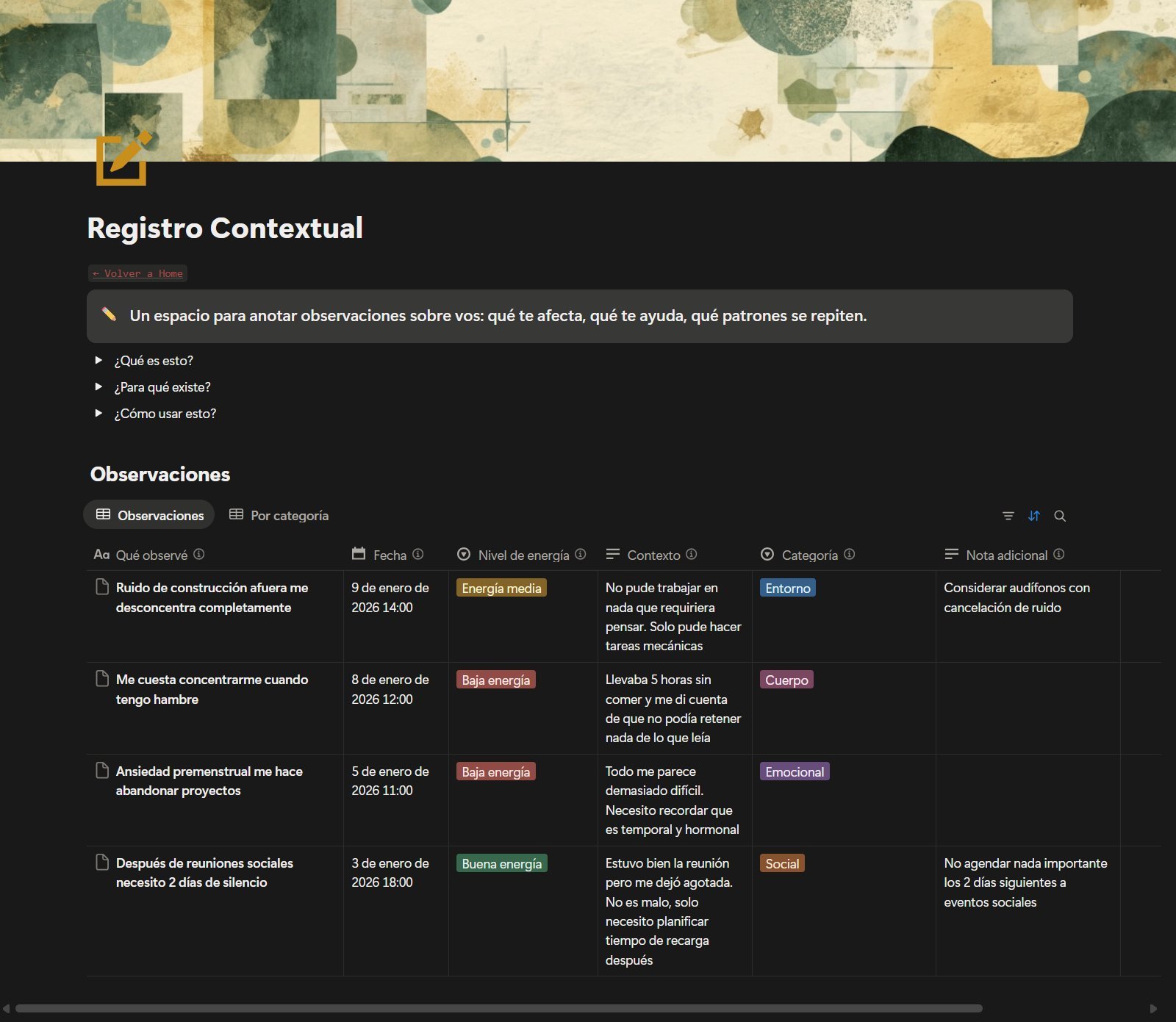Click the info icon next to Contexto
Viewport: 1176px width, 1022px height.
[692, 555]
